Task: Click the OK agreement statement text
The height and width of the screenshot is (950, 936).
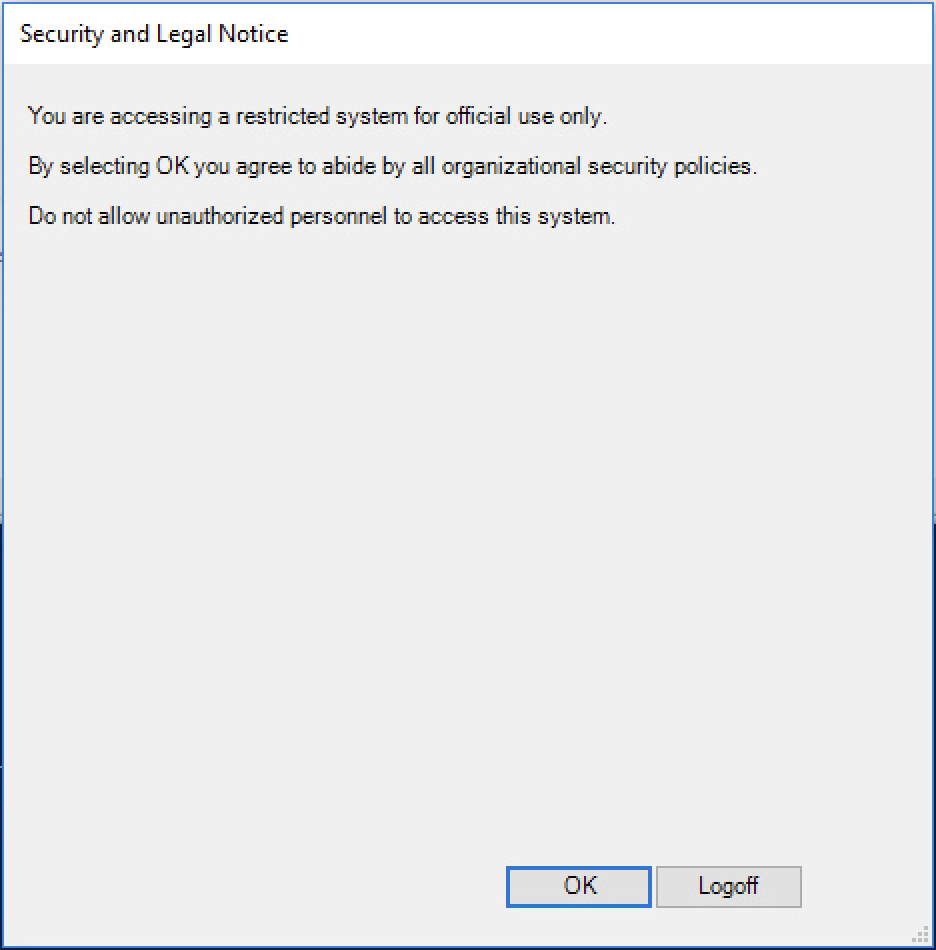Action: click(390, 166)
